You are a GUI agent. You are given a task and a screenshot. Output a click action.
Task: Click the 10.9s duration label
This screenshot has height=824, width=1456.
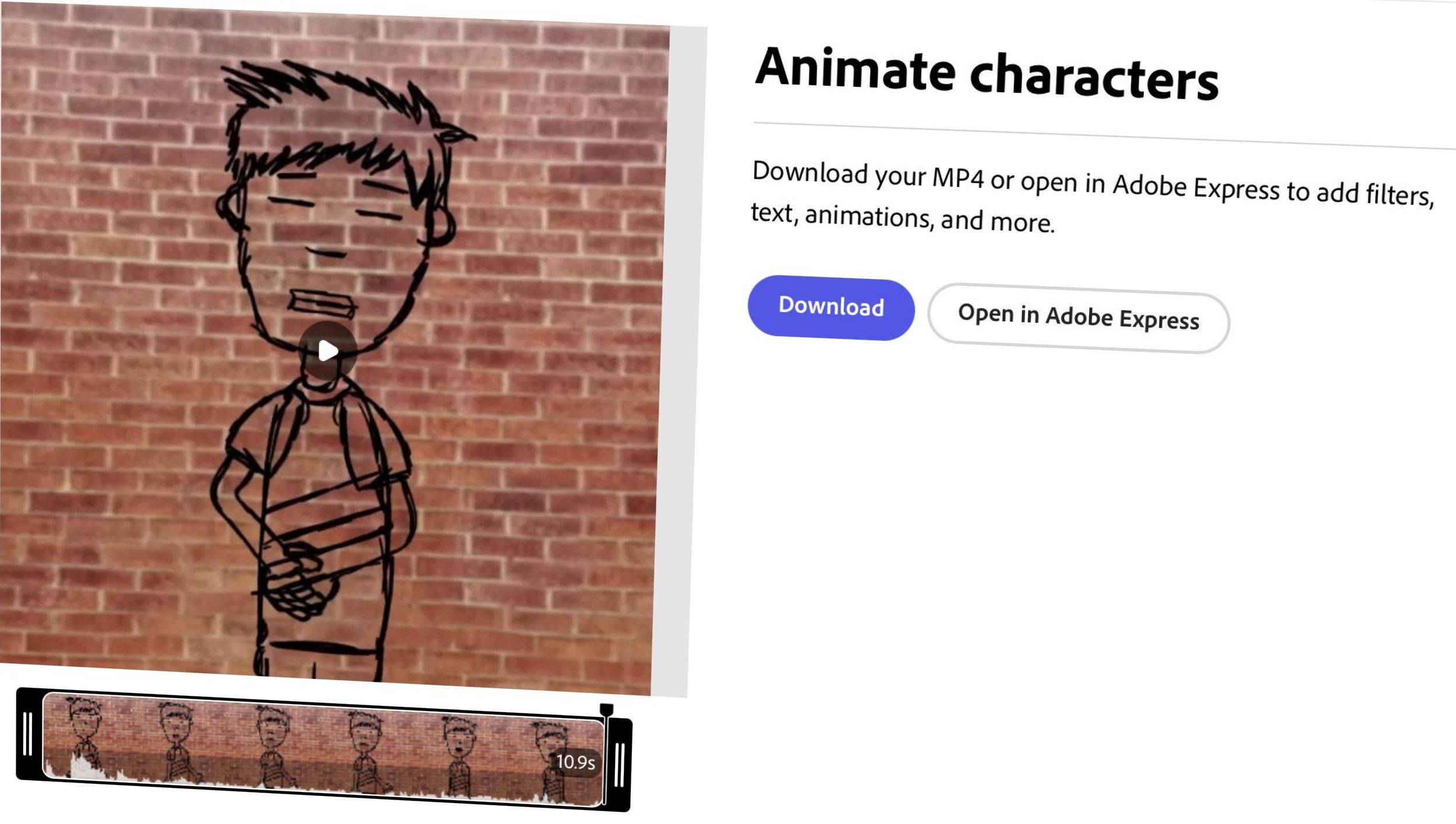point(575,762)
